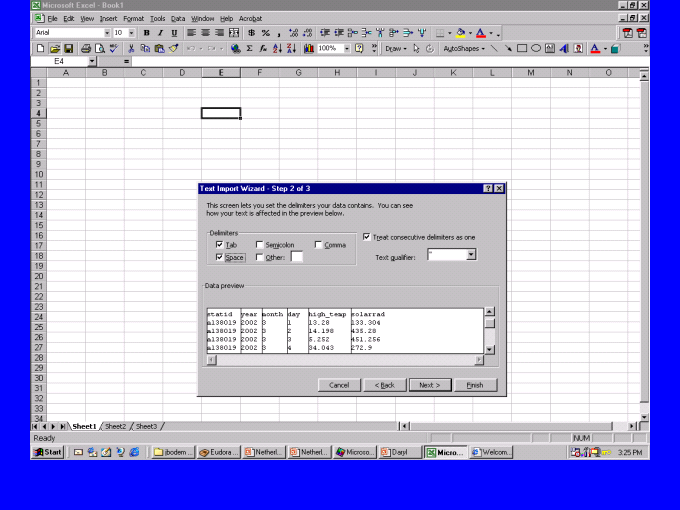Check the Comma delimiter checkbox
The height and width of the screenshot is (510, 680).
point(318,245)
